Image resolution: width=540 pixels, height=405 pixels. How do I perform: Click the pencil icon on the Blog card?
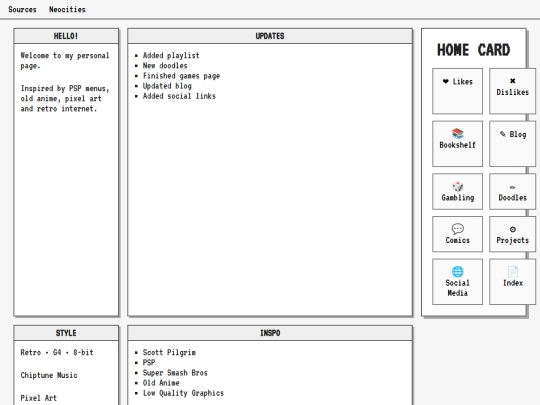pyautogui.click(x=503, y=134)
